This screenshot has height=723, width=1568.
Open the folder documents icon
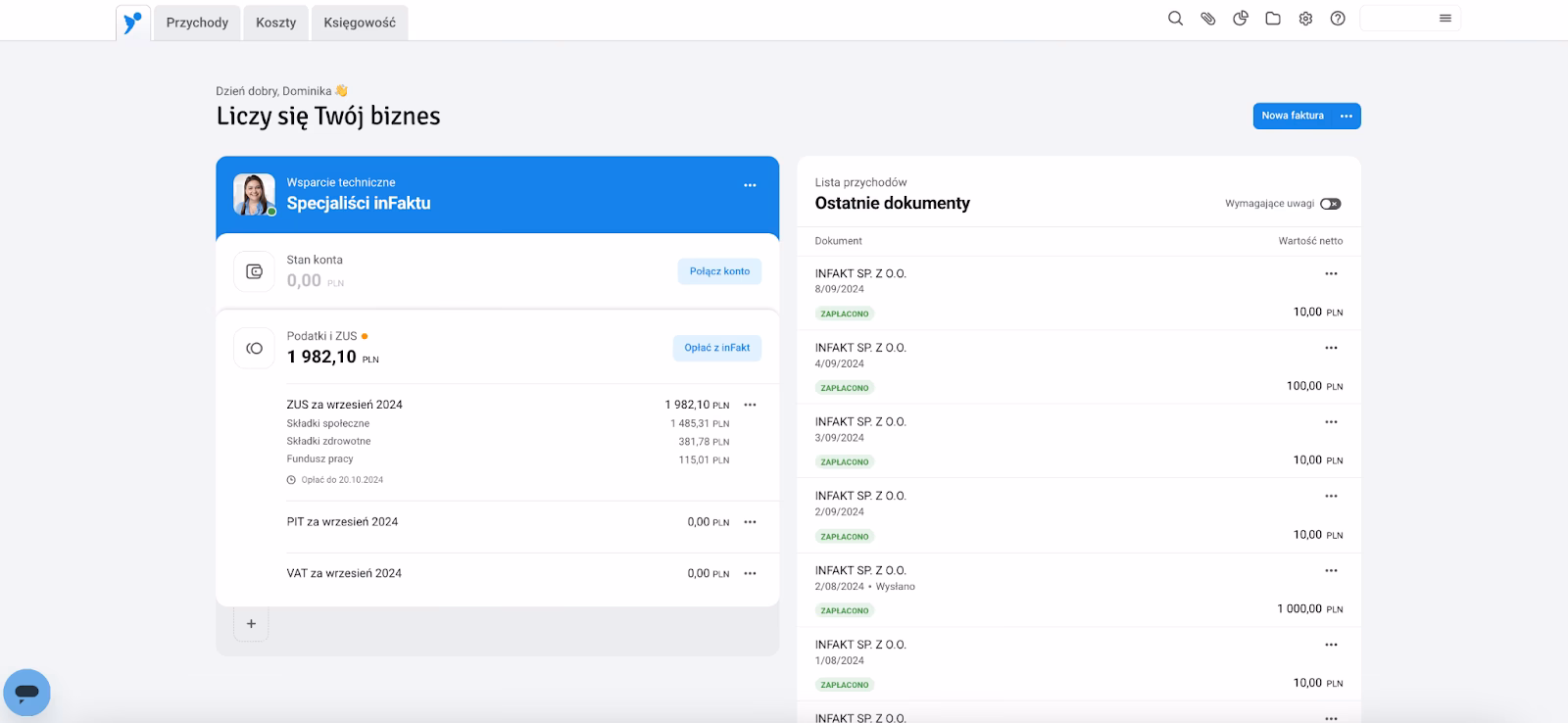(1273, 19)
